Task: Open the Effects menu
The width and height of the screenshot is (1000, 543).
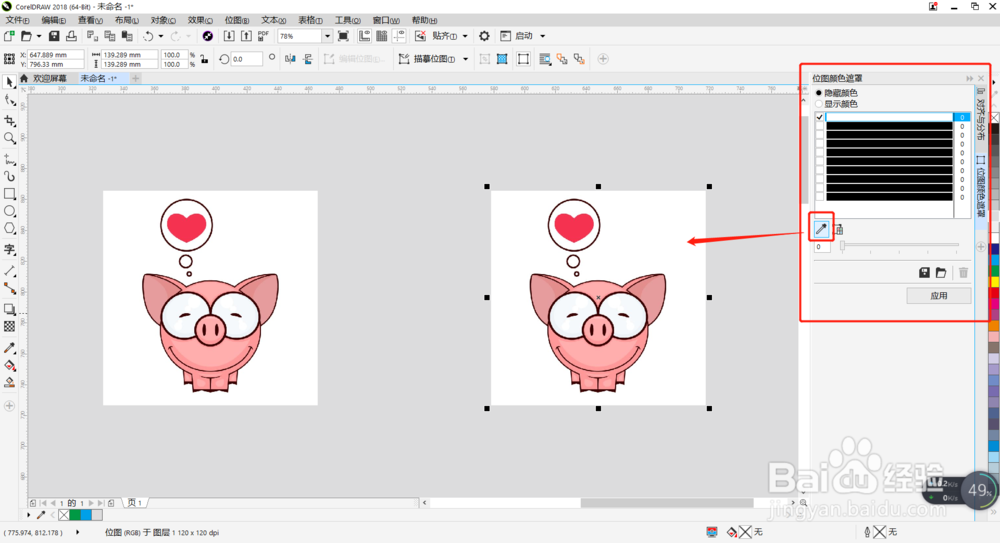Action: pyautogui.click(x=200, y=20)
